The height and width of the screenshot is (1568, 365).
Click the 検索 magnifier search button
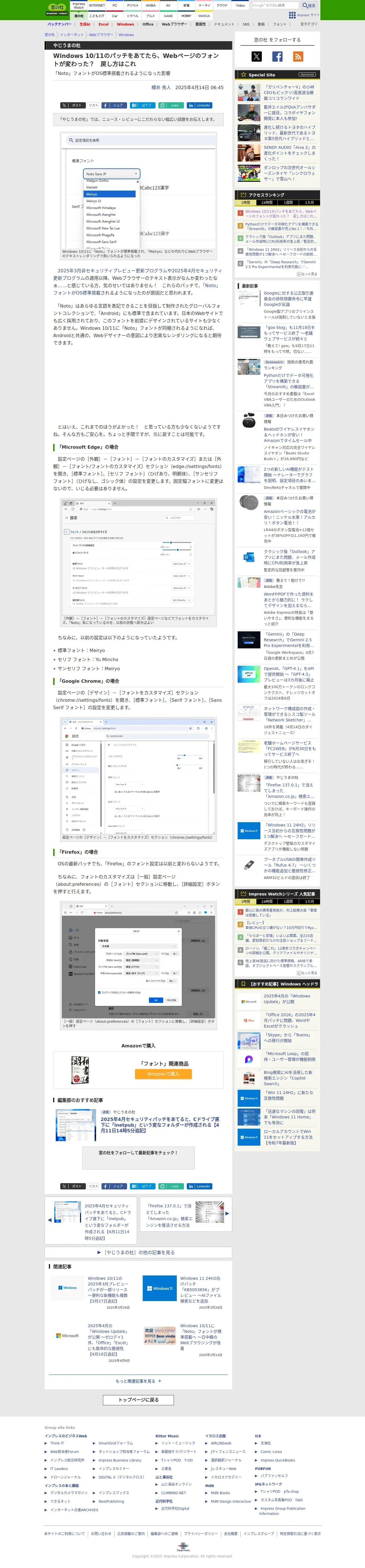pos(309,5)
